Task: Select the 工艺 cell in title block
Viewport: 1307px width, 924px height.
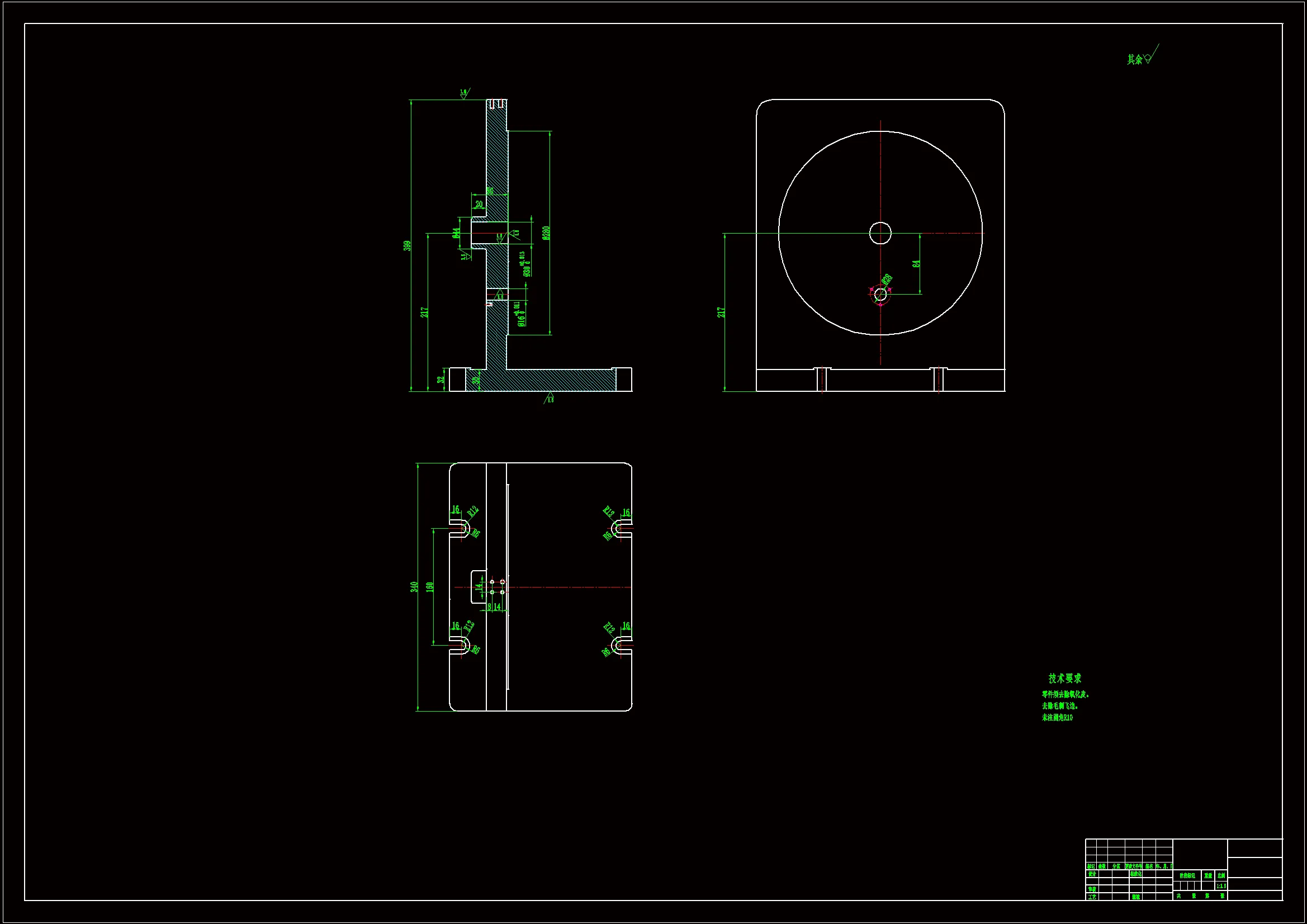Action: coord(1092,897)
